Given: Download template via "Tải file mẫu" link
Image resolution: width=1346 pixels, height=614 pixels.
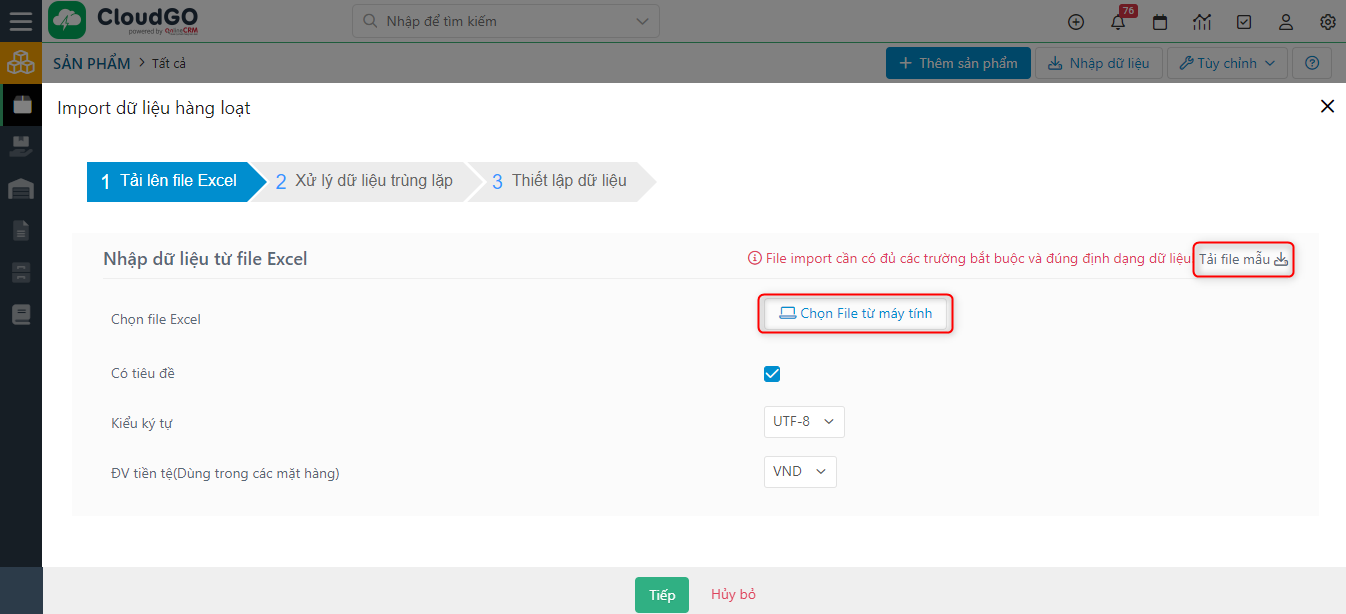Looking at the screenshot, I should click(x=1244, y=260).
